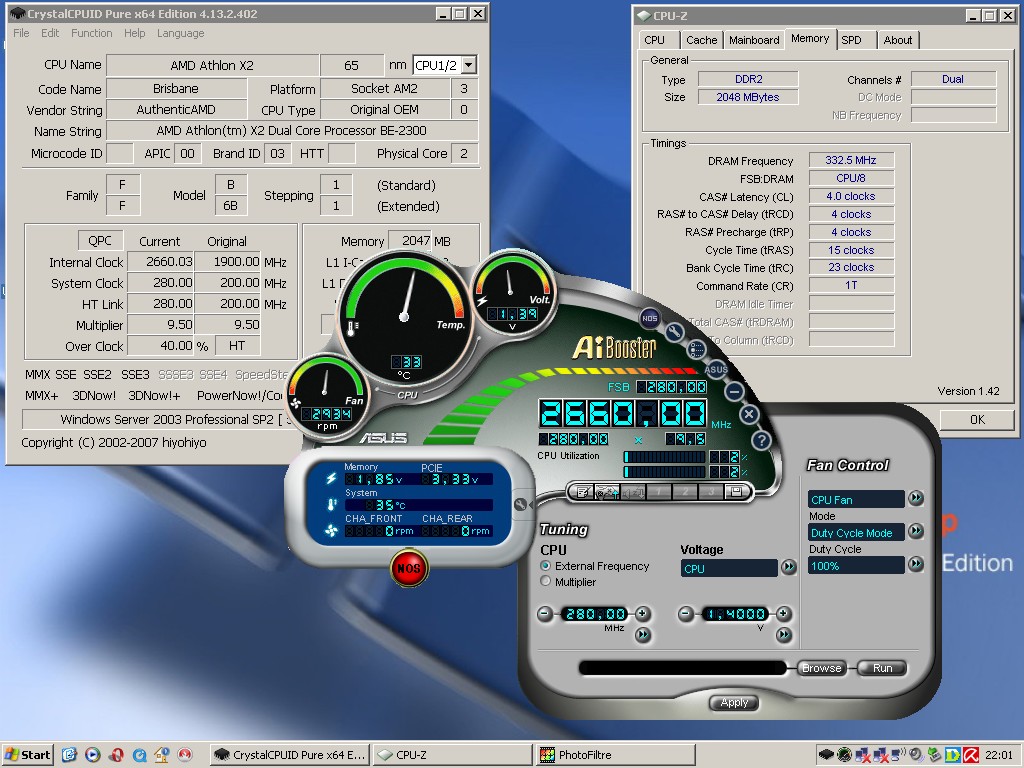Click the floppy disk save icon in AI Booster toolbar
Image resolution: width=1024 pixels, height=768 pixels.
point(737,492)
